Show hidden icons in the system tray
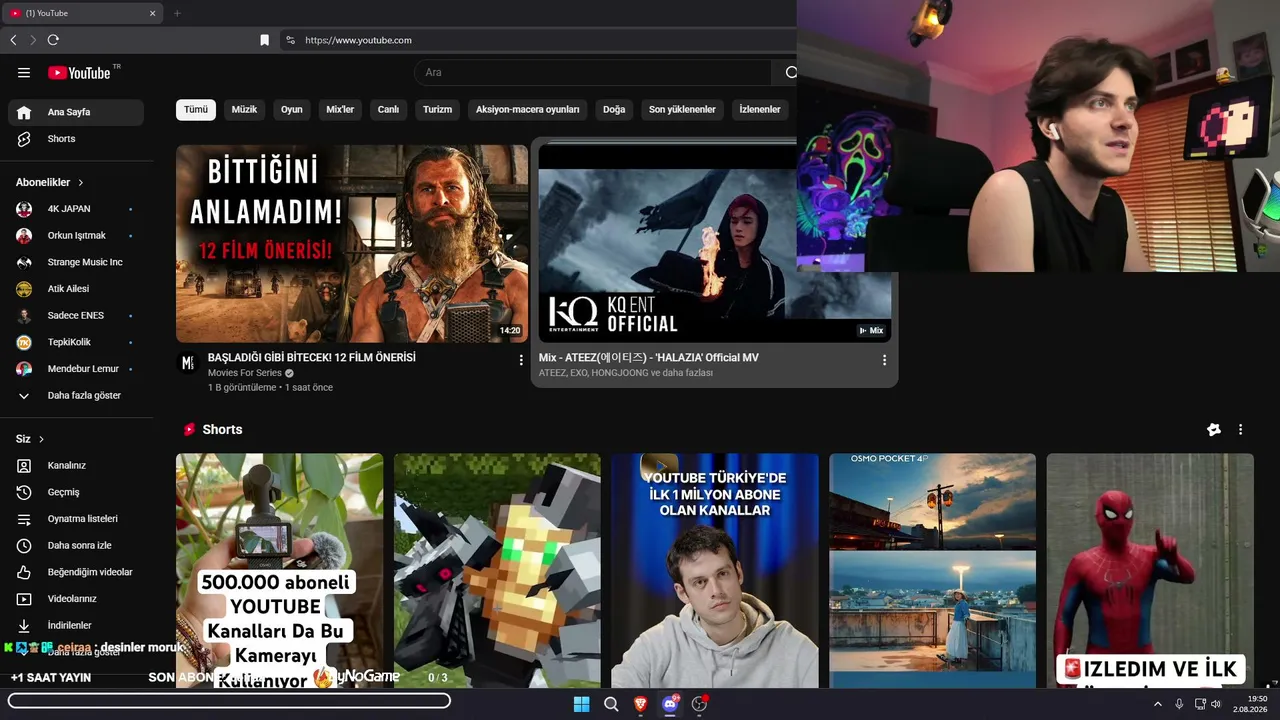Viewport: 1280px width, 720px height. tap(1158, 704)
